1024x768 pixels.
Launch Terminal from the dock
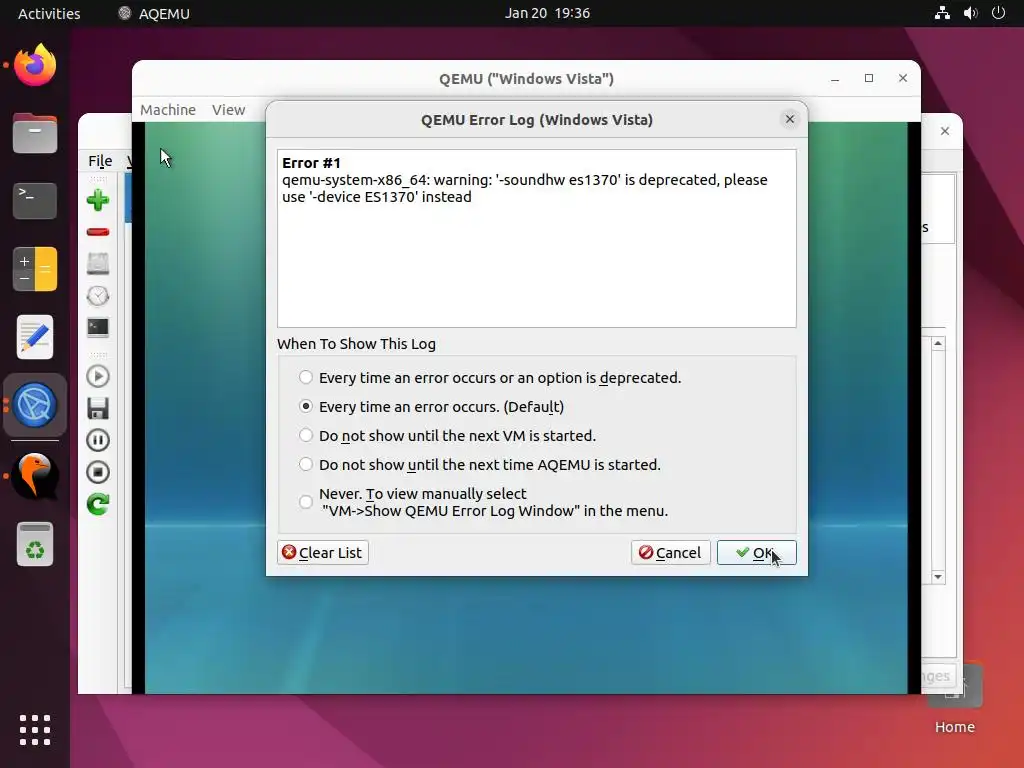(x=35, y=201)
